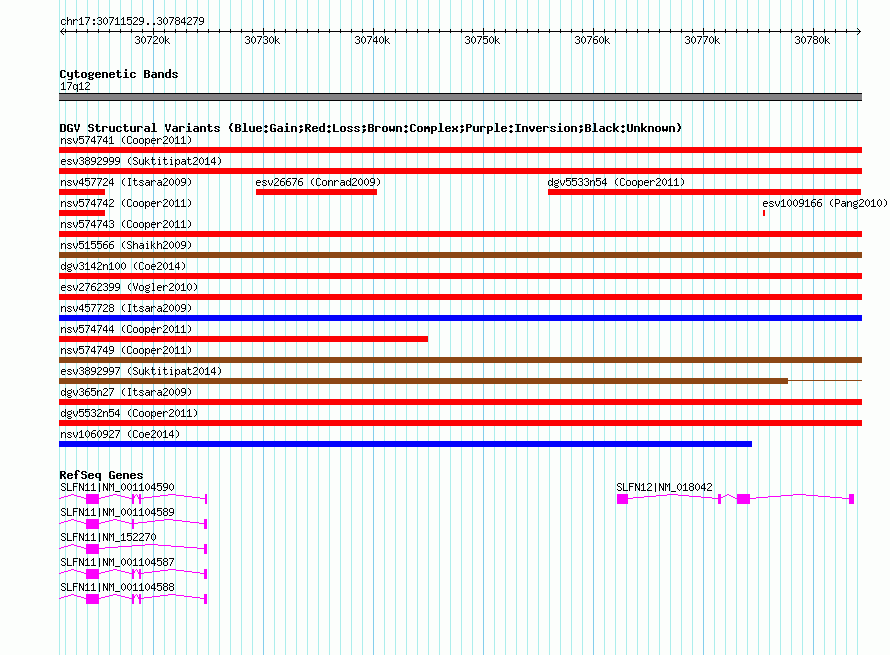890x655 pixels.
Task: Click the esv1009166 (Pang2010) label
Action: [825, 203]
